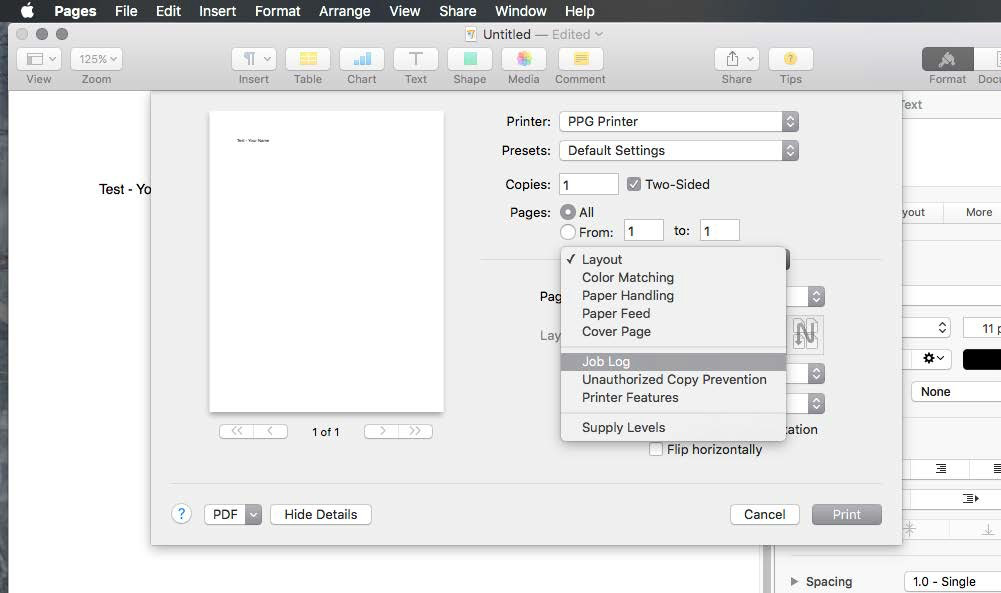Open the Zoom 125% dropdown
Image resolution: width=1001 pixels, height=593 pixels.
point(96,59)
